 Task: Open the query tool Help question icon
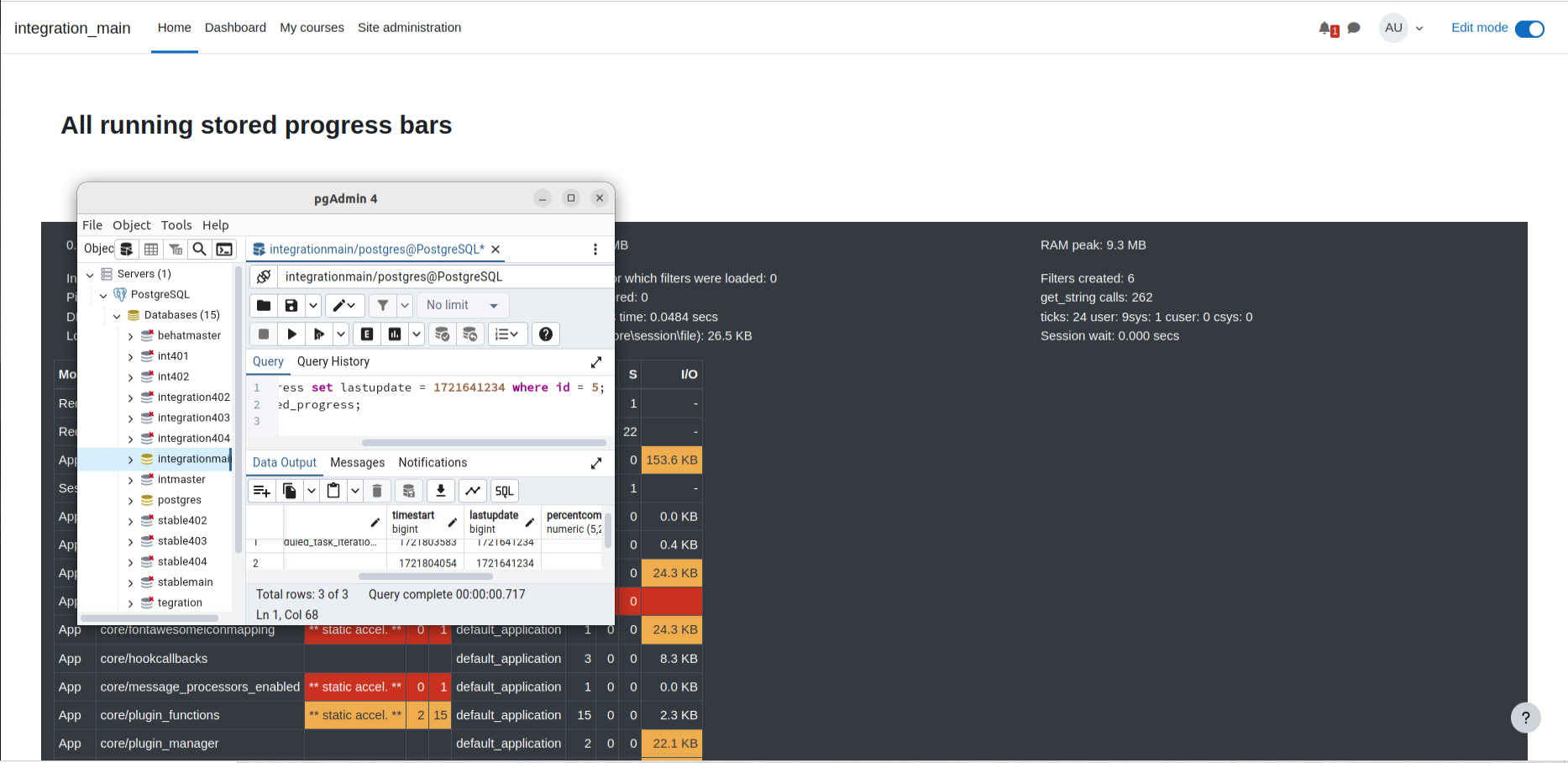pos(546,334)
